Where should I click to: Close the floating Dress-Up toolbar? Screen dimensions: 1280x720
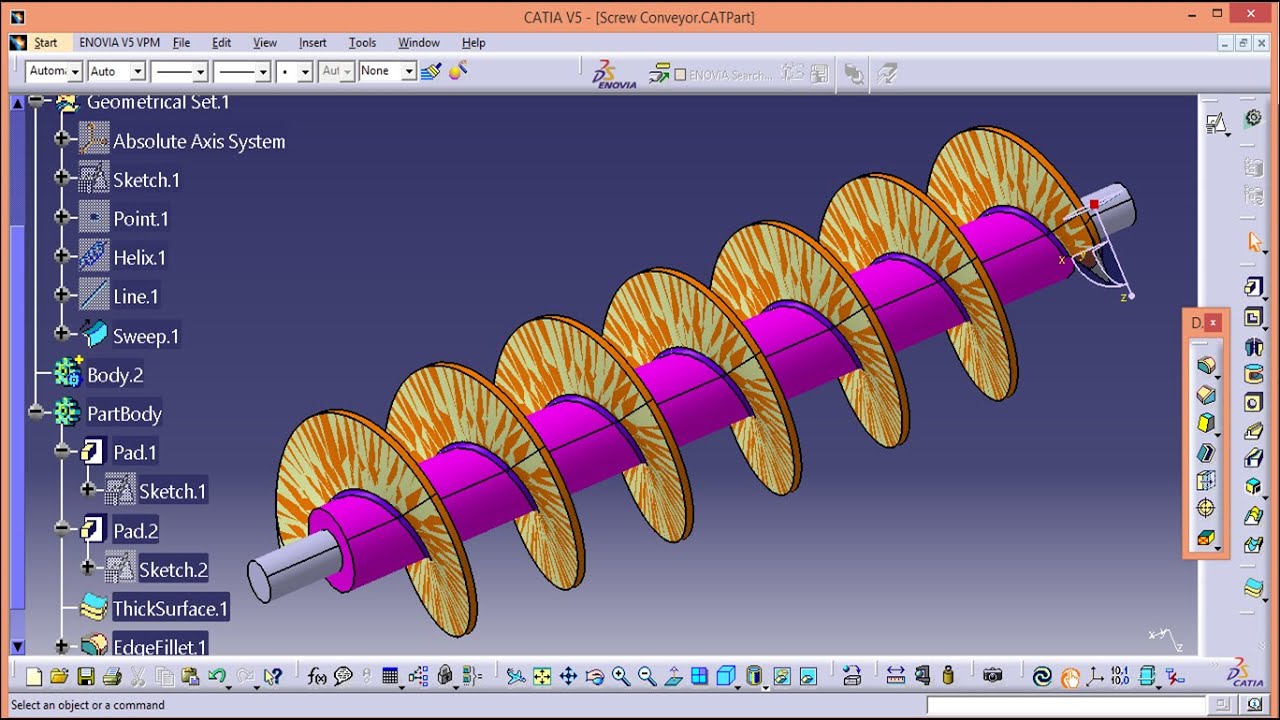1213,322
